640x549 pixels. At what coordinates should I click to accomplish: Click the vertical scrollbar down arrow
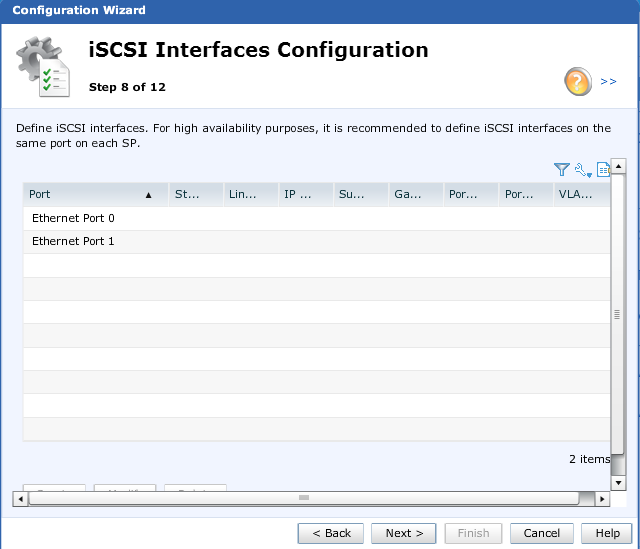pos(619,483)
